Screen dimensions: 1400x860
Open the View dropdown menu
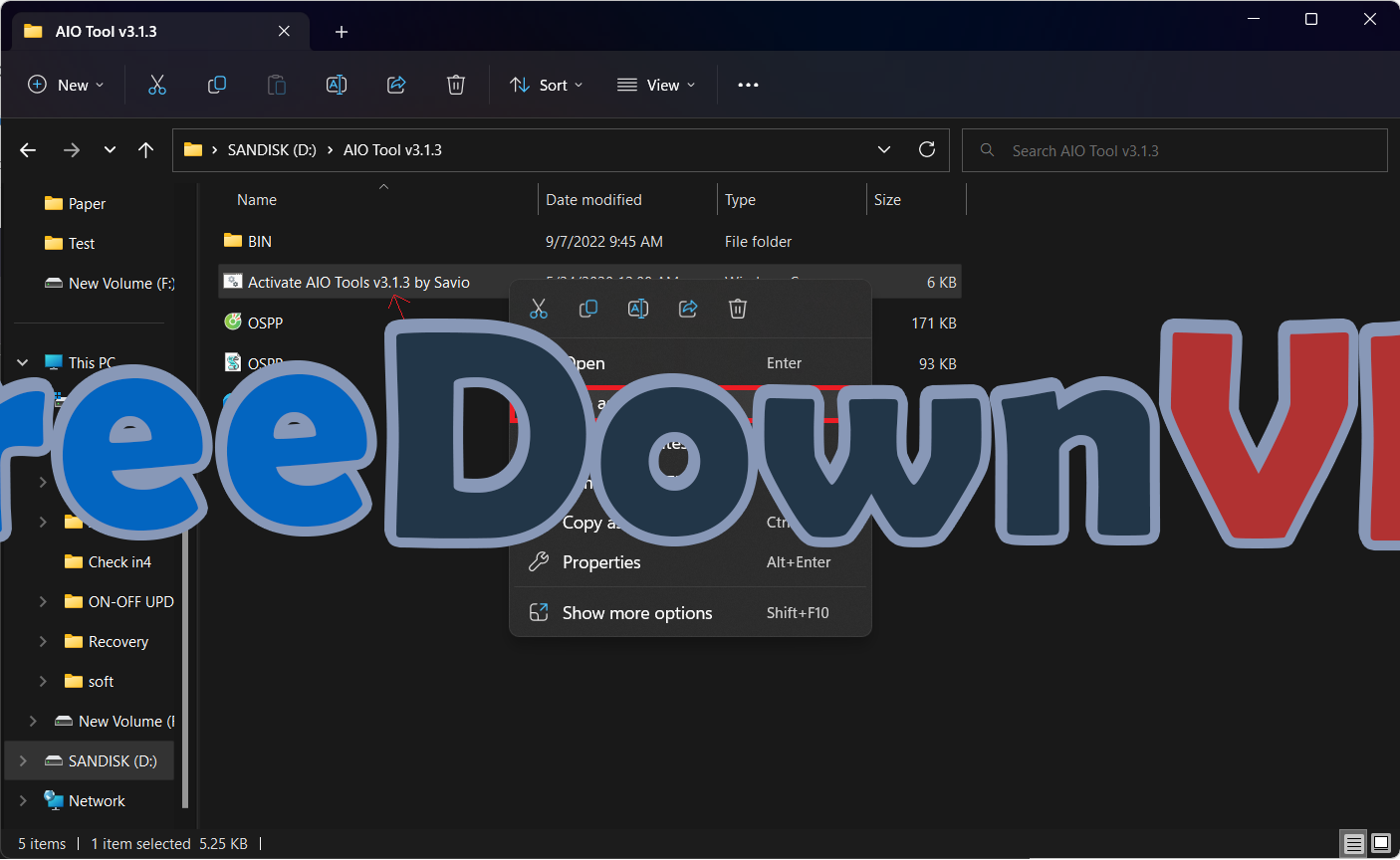click(x=655, y=86)
